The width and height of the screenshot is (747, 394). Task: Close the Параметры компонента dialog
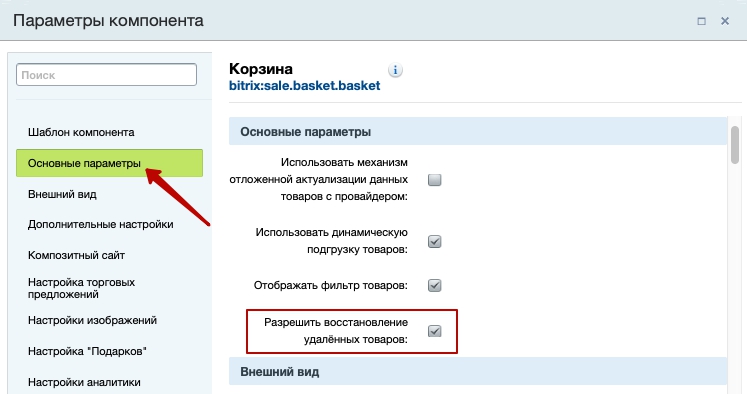tap(725, 21)
